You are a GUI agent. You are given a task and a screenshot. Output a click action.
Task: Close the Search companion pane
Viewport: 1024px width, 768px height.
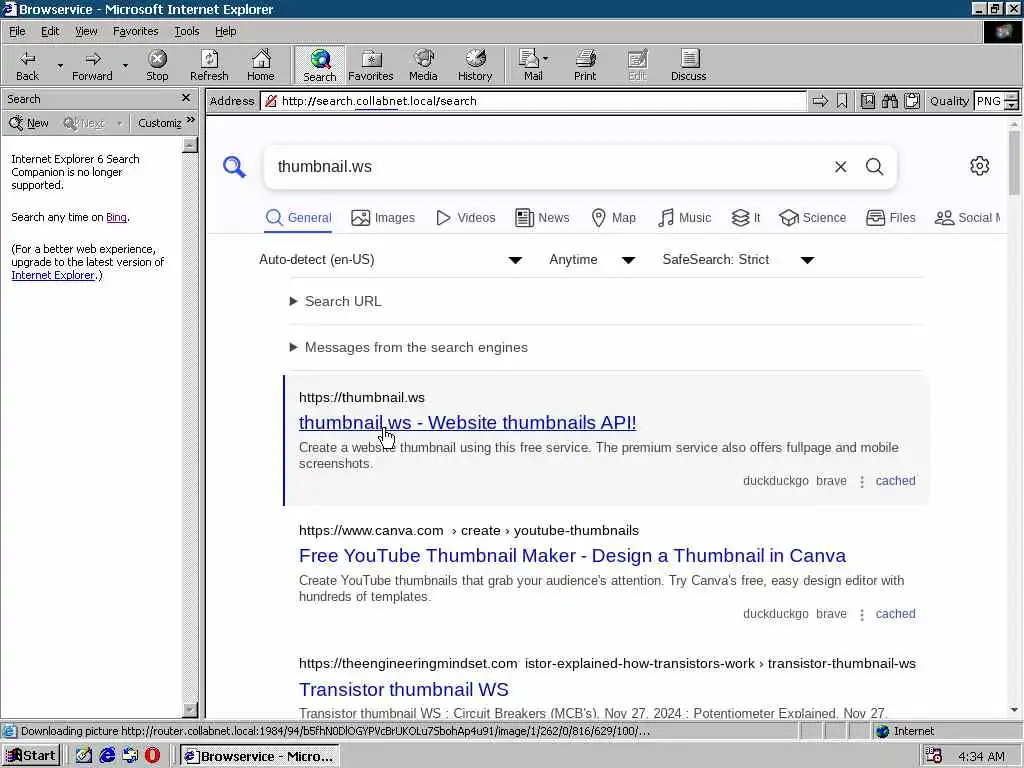(x=186, y=98)
